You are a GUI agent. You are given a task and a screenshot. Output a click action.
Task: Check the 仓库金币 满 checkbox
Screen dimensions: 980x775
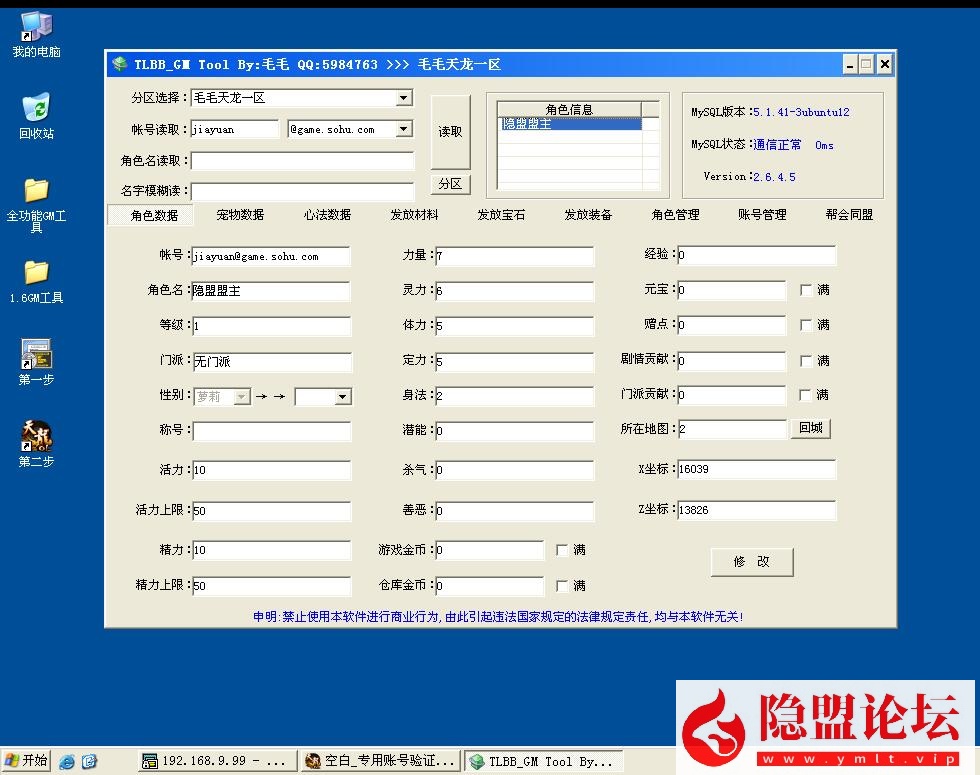pos(562,586)
